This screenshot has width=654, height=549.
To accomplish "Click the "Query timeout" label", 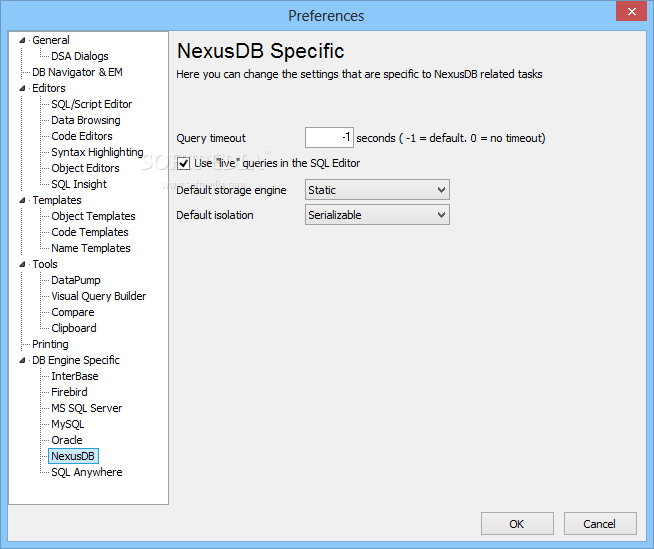I will 211,138.
